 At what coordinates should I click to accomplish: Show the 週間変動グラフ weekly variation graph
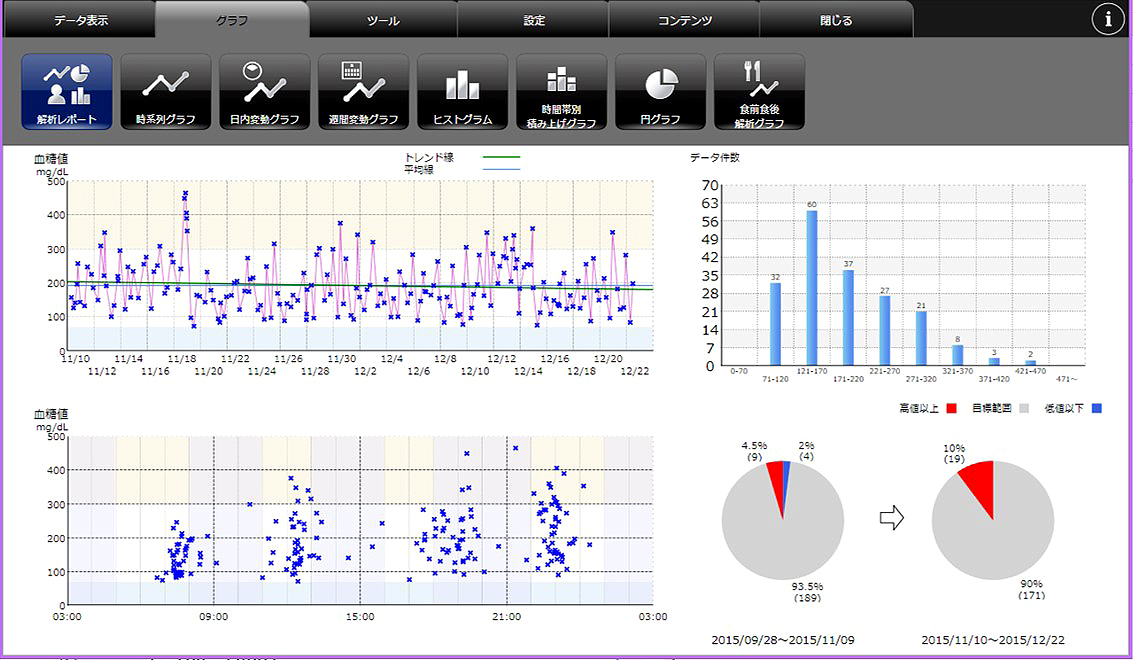[x=363, y=92]
